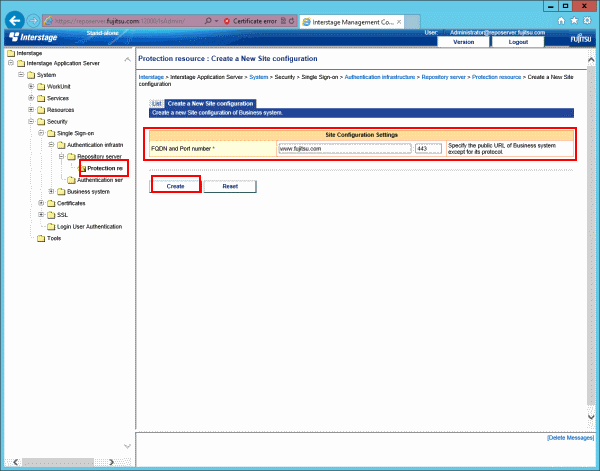Expand the Certificates tree node
Screen dimensions: 600x471
[x=41, y=203]
